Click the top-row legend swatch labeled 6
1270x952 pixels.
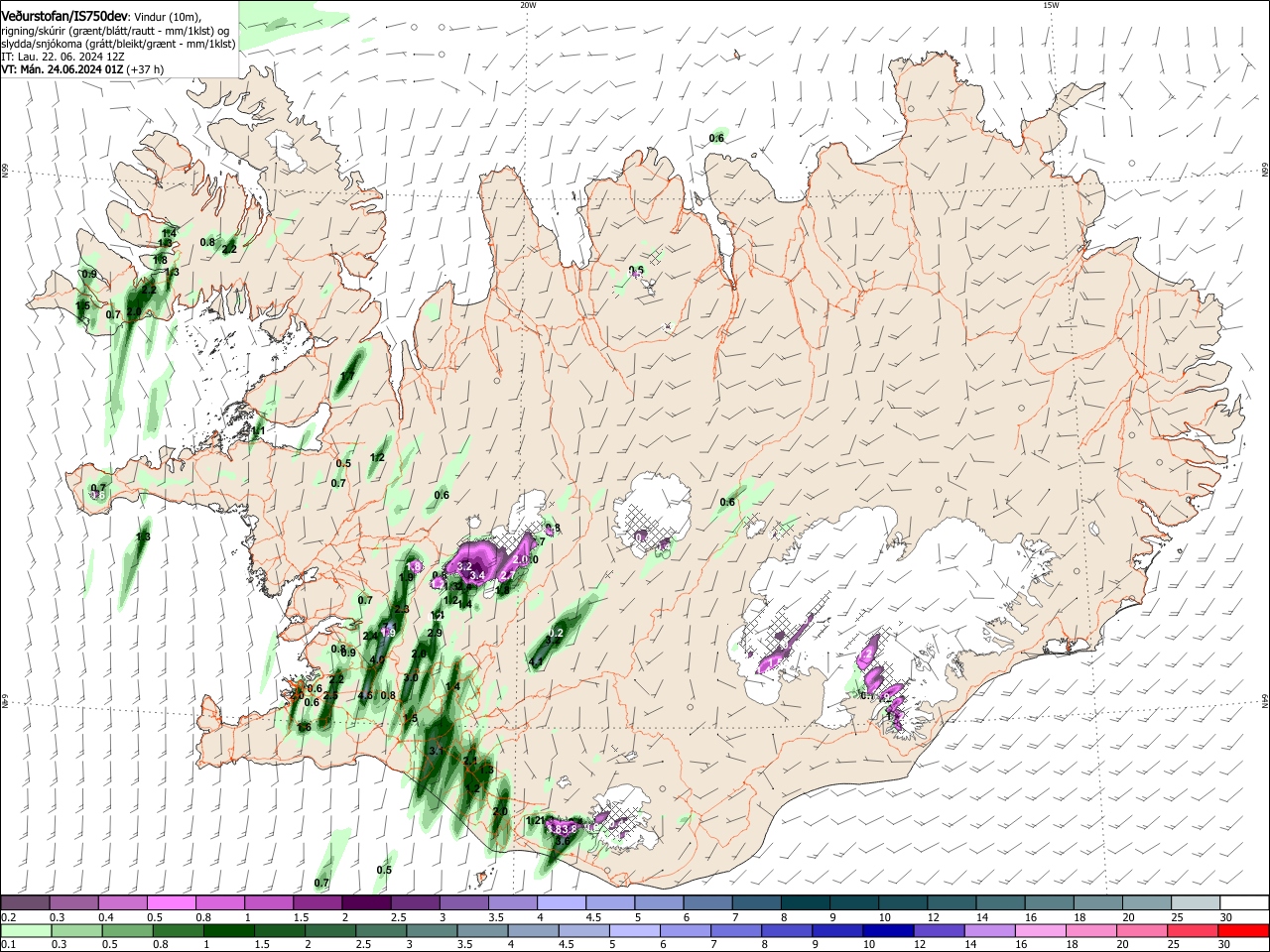[708, 902]
